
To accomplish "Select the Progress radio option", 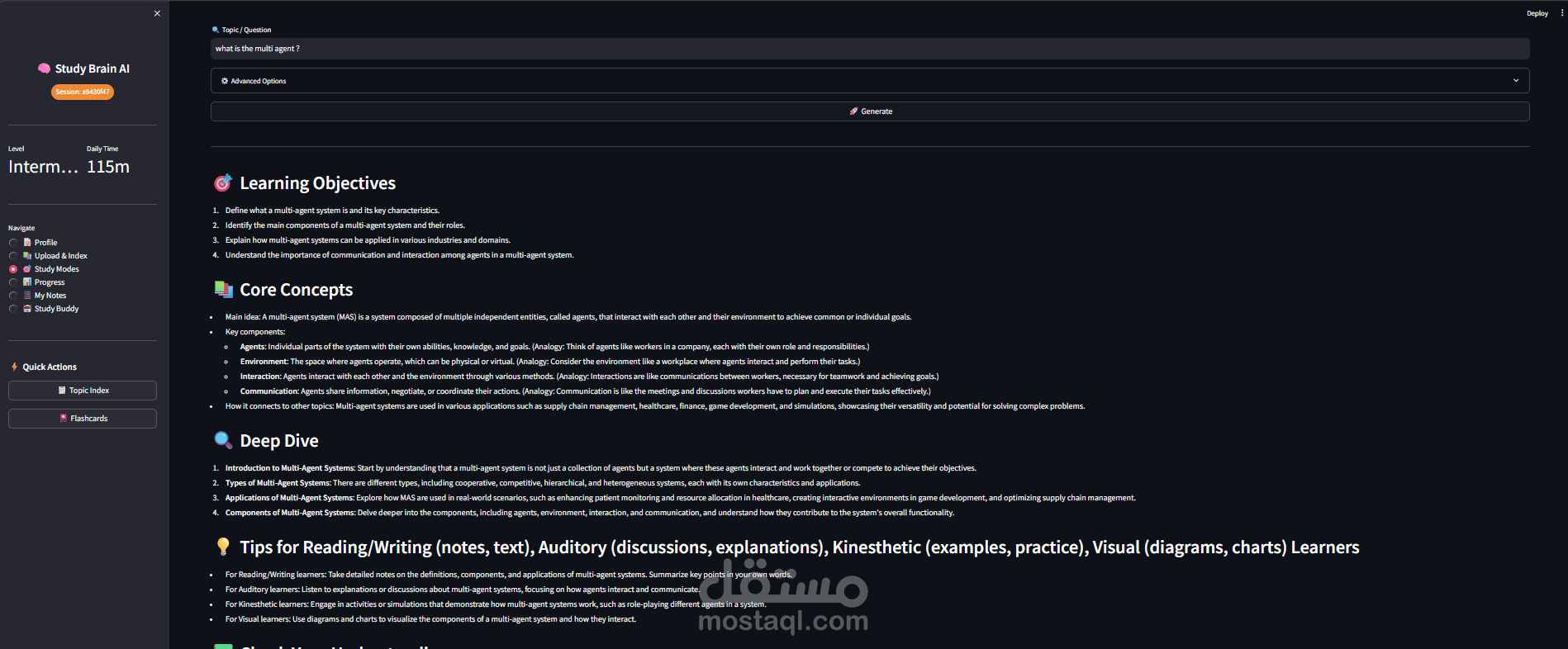I will (13, 282).
